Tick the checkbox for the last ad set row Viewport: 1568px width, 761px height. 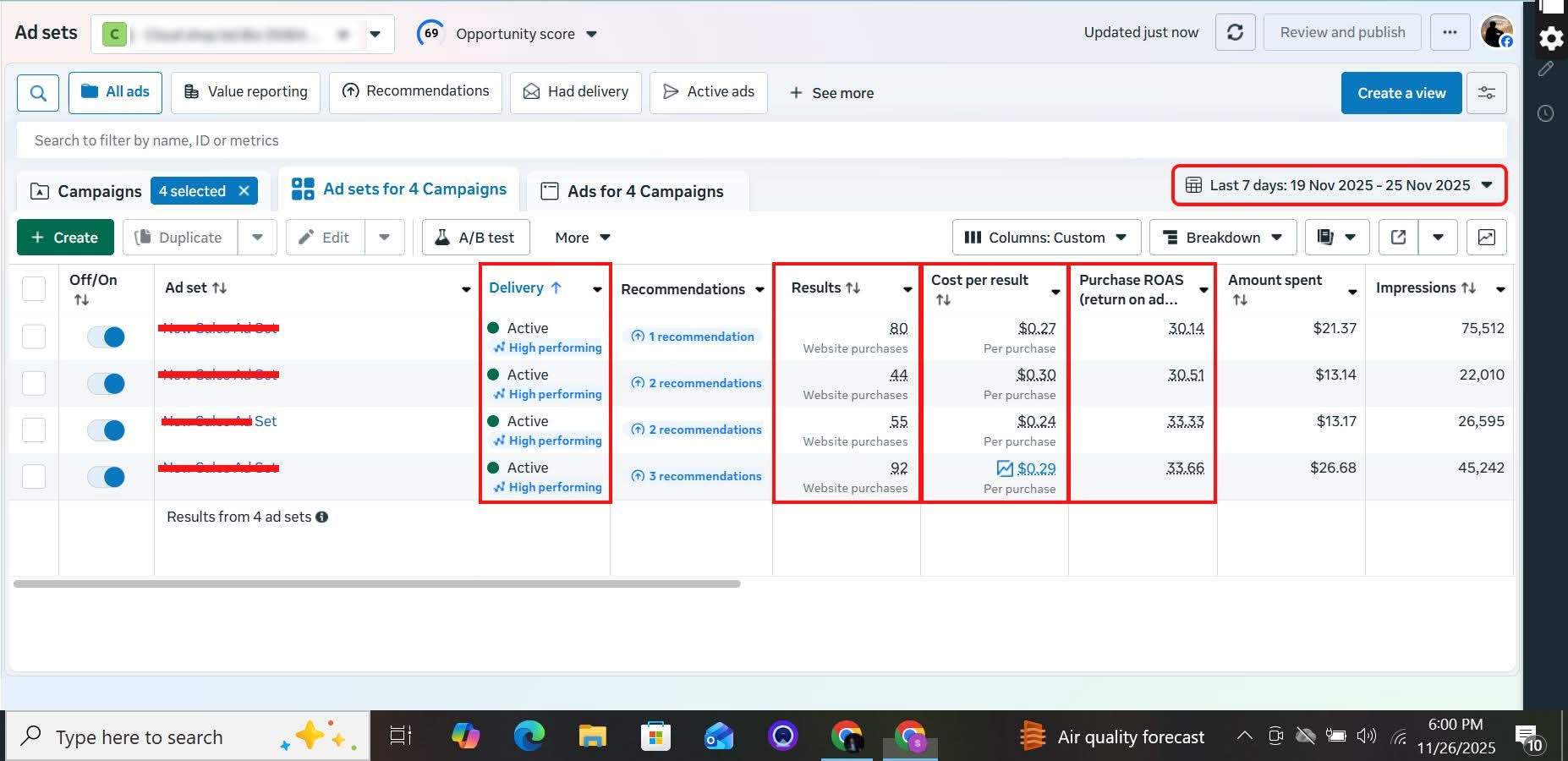tap(34, 477)
